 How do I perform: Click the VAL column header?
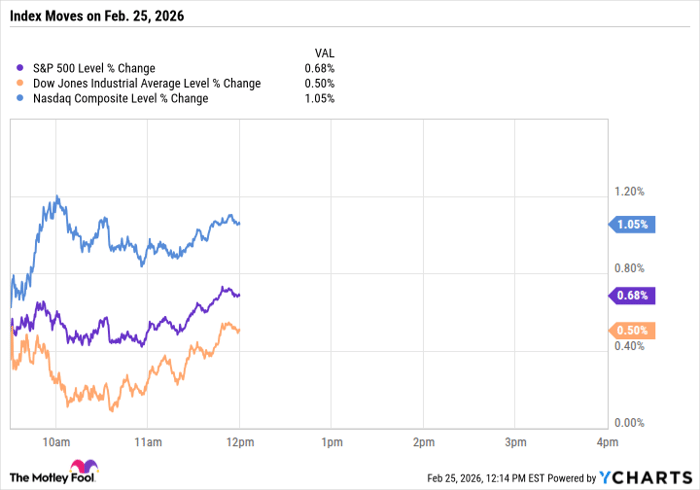point(324,52)
